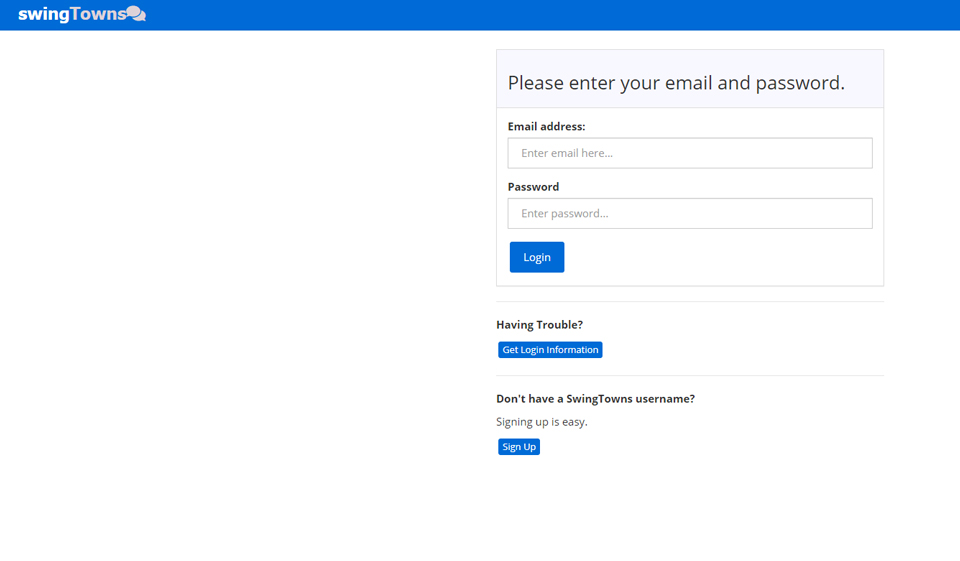Click empty area of blue header bar

[550, 15]
